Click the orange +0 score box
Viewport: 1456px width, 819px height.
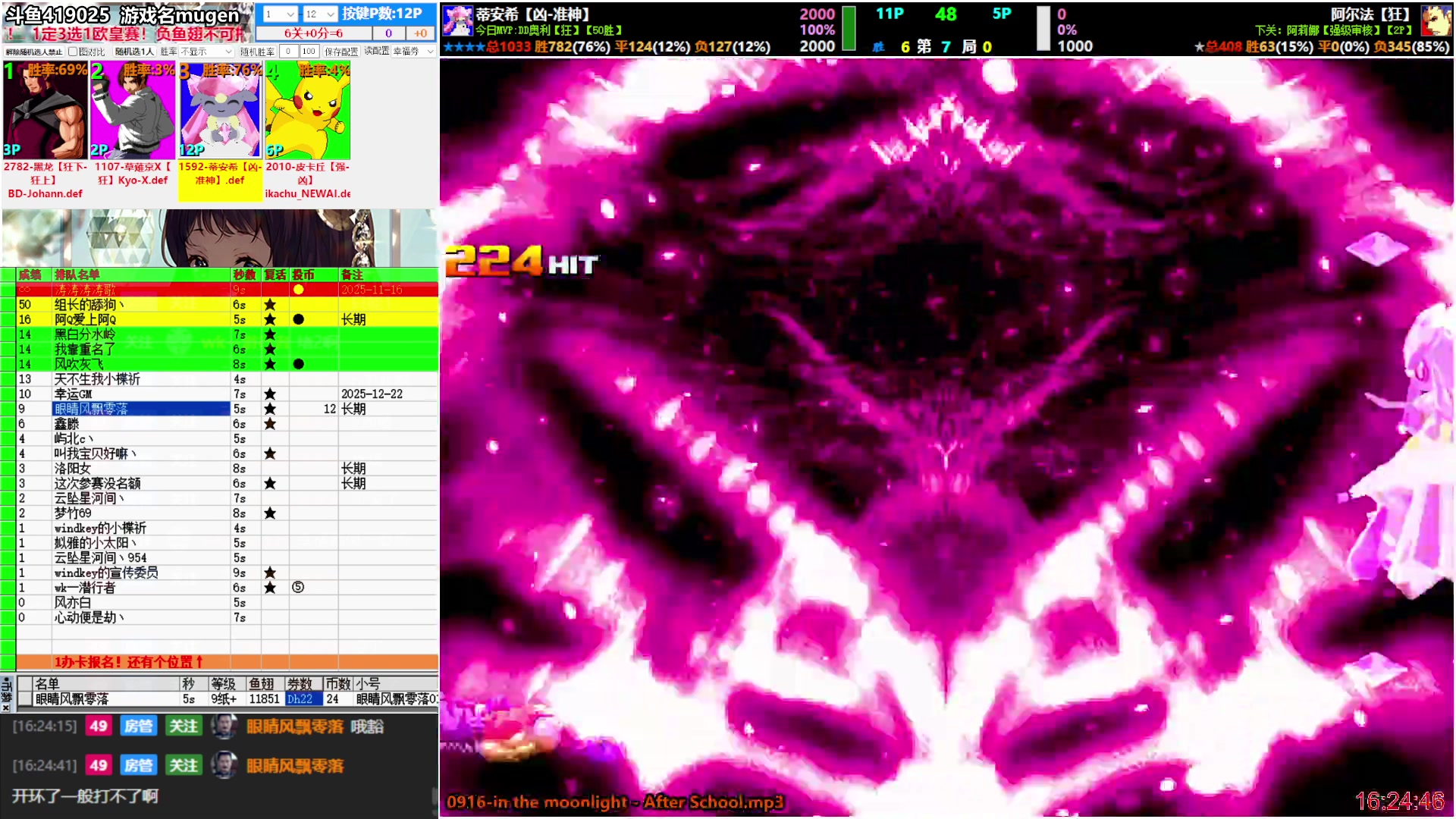tap(420, 33)
